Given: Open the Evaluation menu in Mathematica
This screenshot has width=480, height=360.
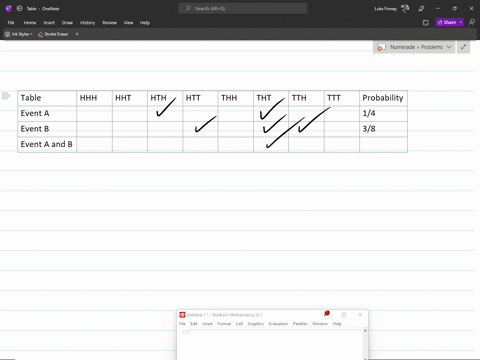Looking at the screenshot, I should point(278,324).
